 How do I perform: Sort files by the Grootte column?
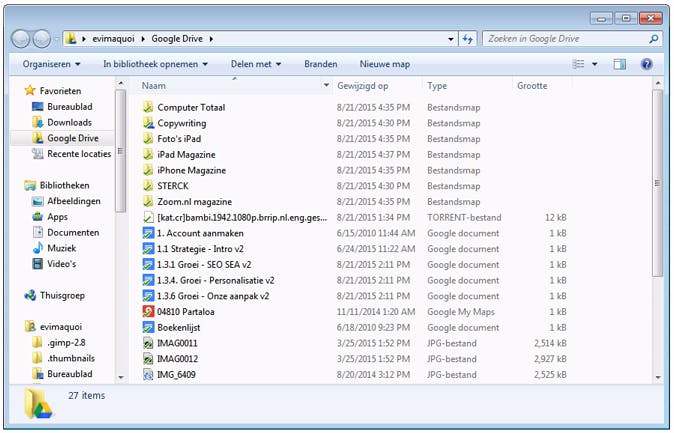click(x=532, y=86)
